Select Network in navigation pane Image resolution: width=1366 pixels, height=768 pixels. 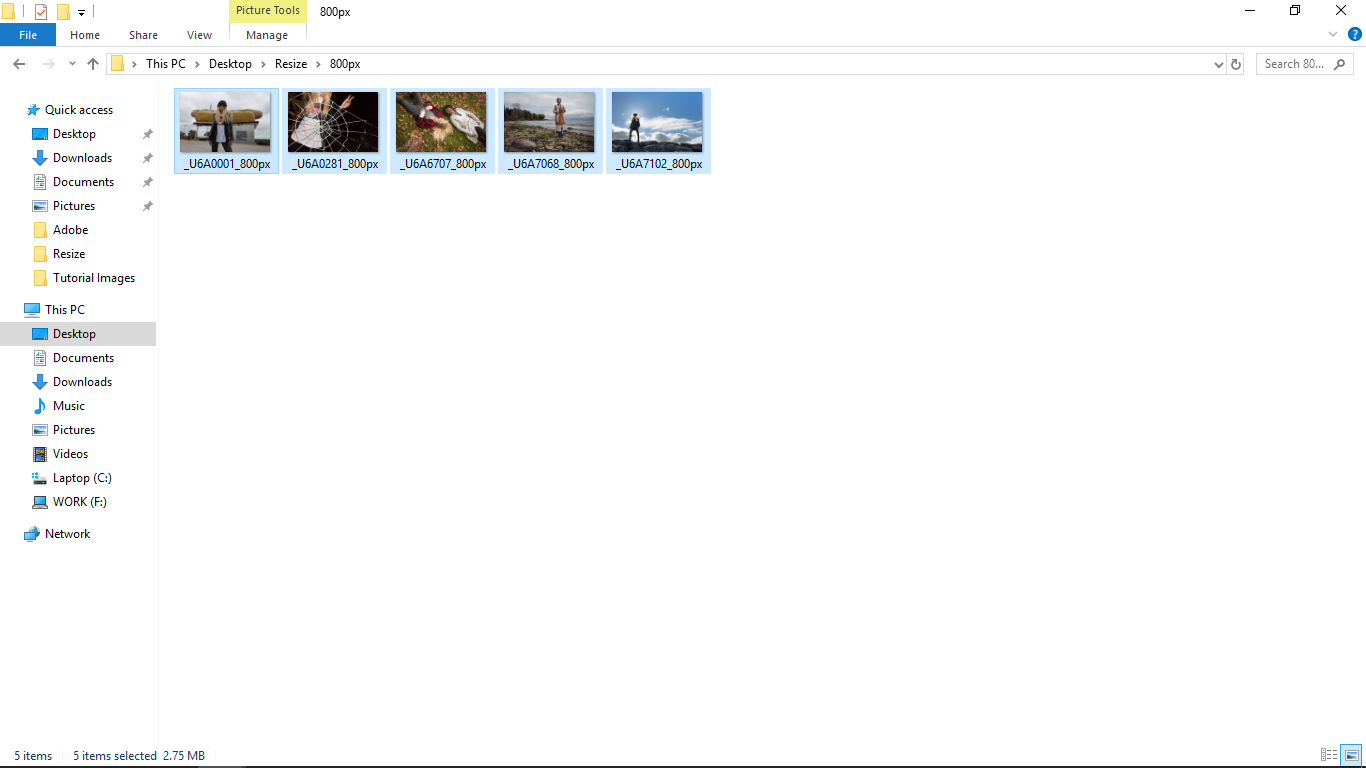(67, 534)
